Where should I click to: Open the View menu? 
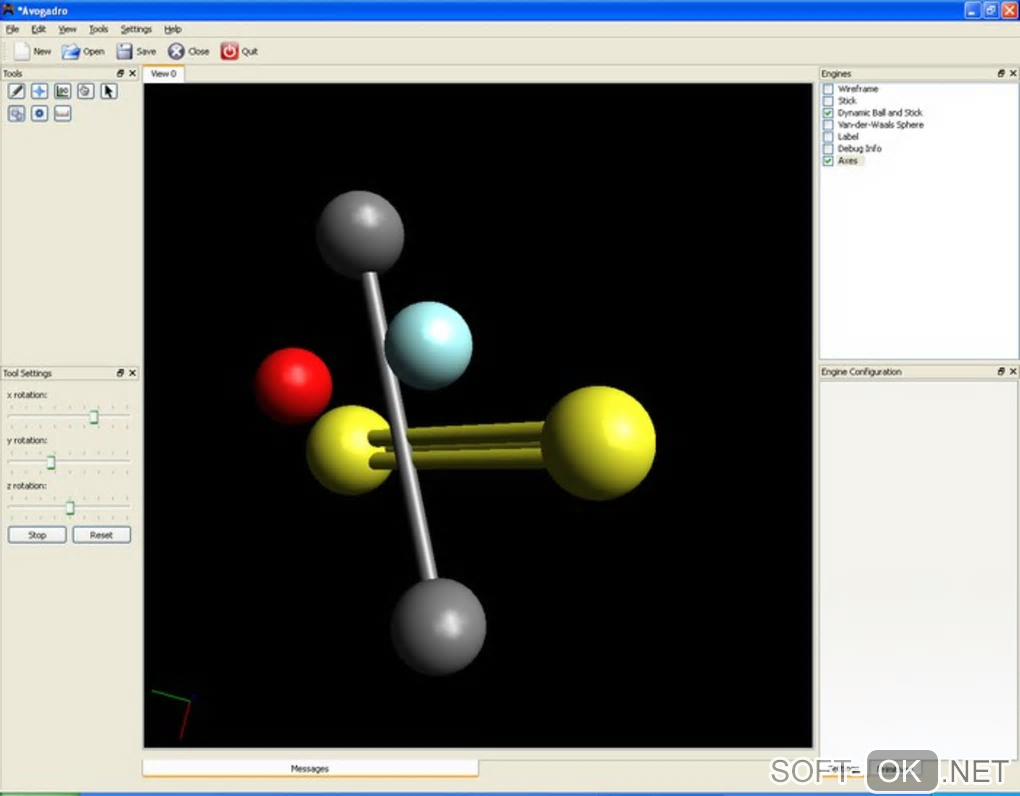point(67,29)
